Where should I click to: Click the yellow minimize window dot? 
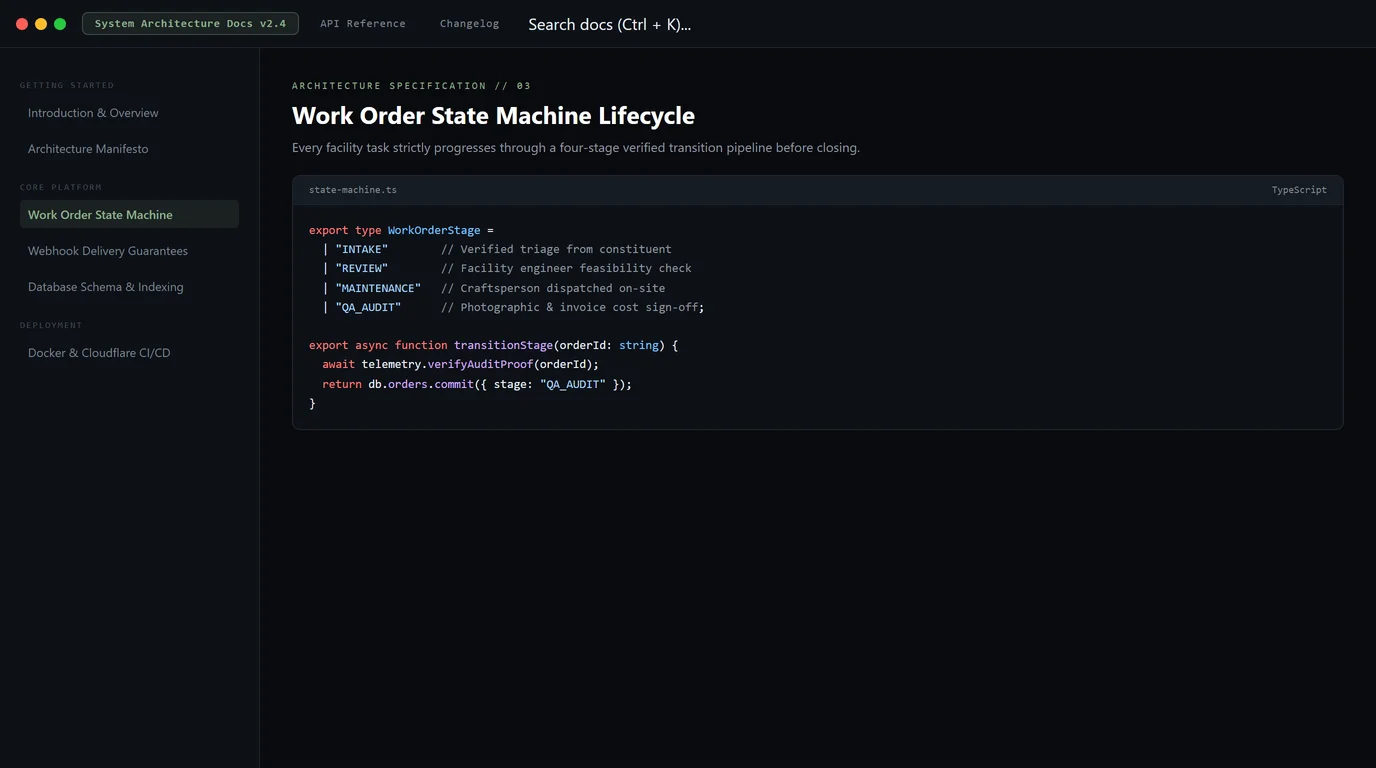pos(41,24)
